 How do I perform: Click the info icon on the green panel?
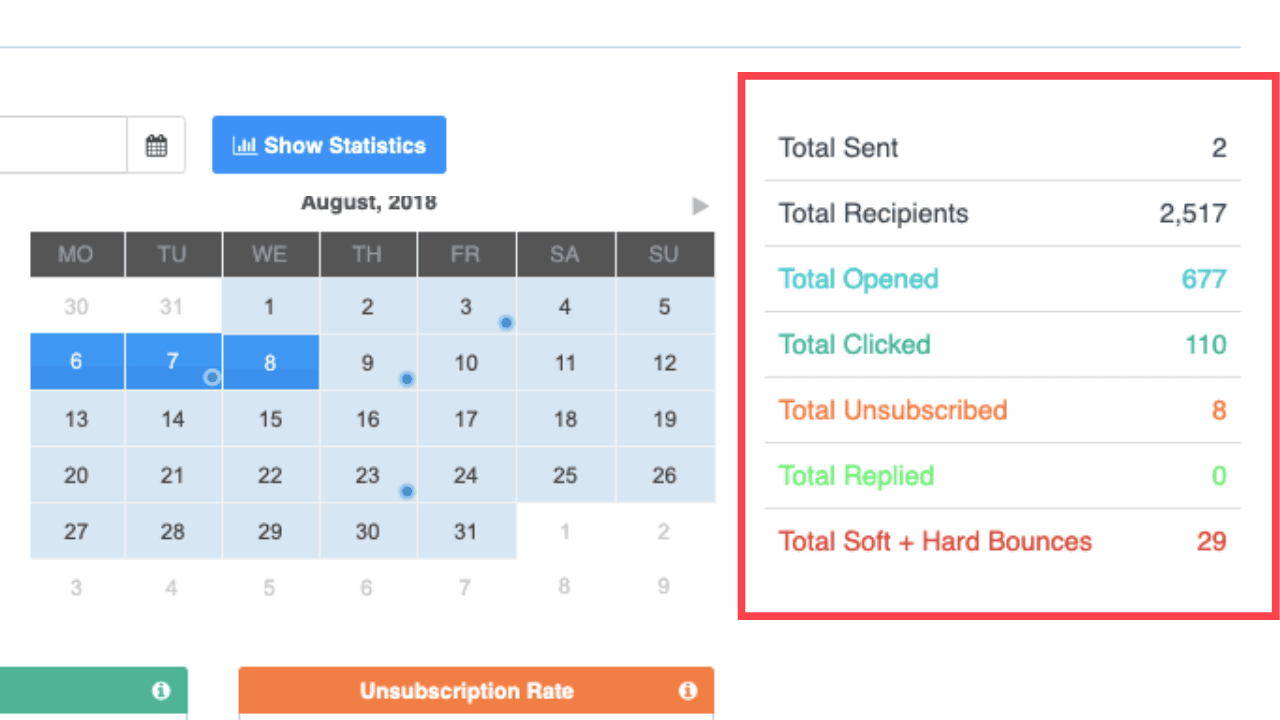click(161, 691)
